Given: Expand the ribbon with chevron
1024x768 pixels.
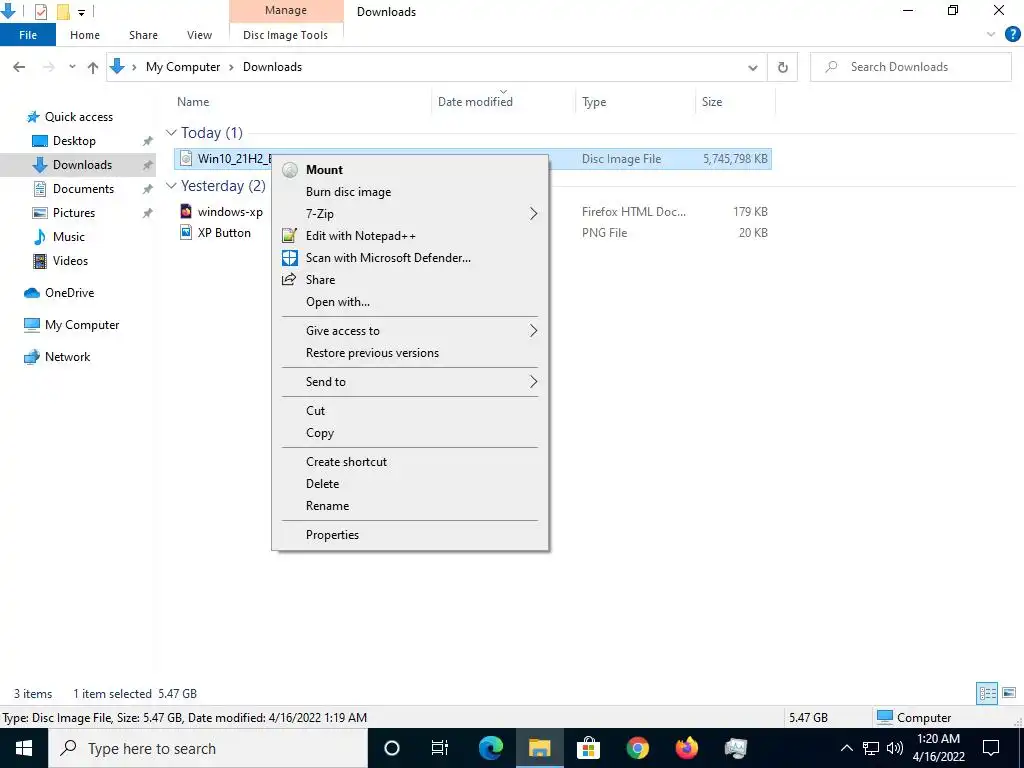Looking at the screenshot, I should click(991, 35).
